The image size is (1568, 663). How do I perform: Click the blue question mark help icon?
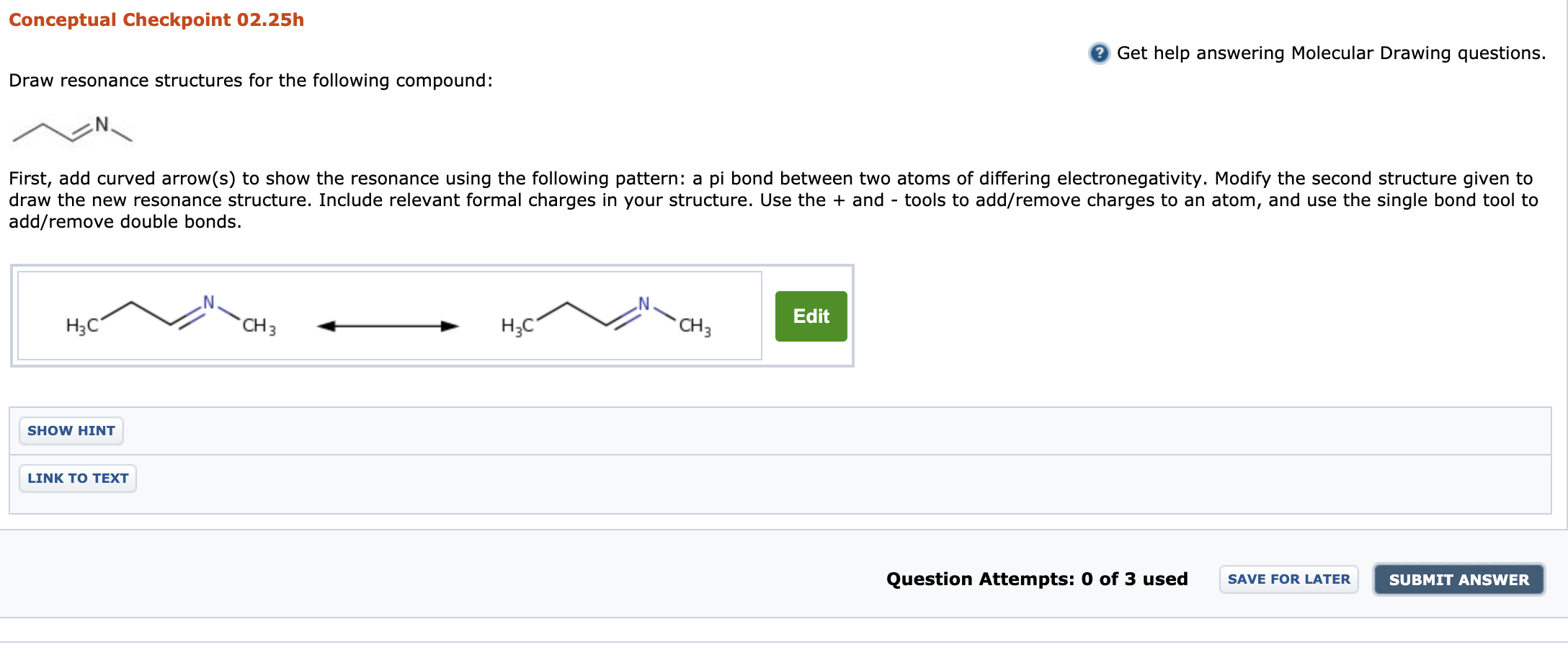[x=1099, y=53]
